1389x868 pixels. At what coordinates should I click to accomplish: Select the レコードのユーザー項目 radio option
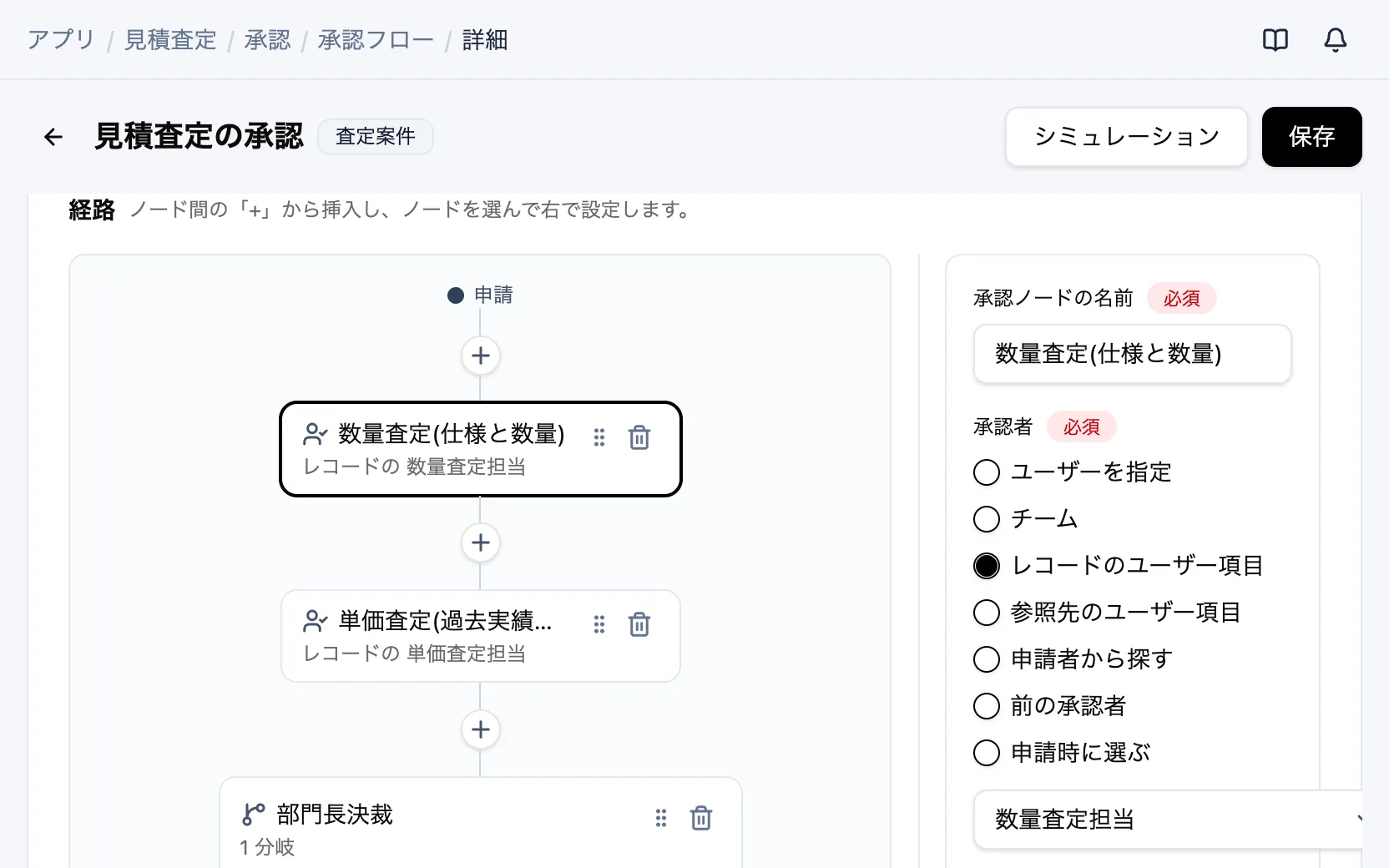point(987,566)
